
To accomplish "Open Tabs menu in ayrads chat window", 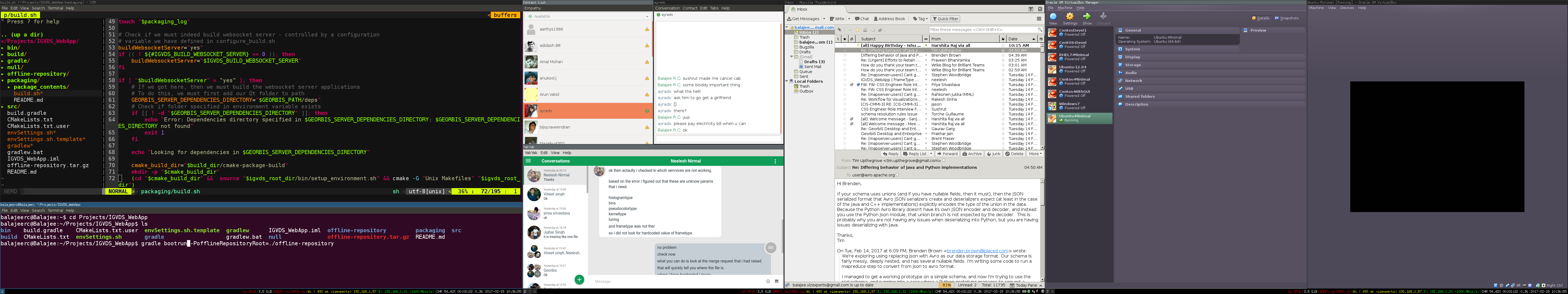I will pos(714,8).
